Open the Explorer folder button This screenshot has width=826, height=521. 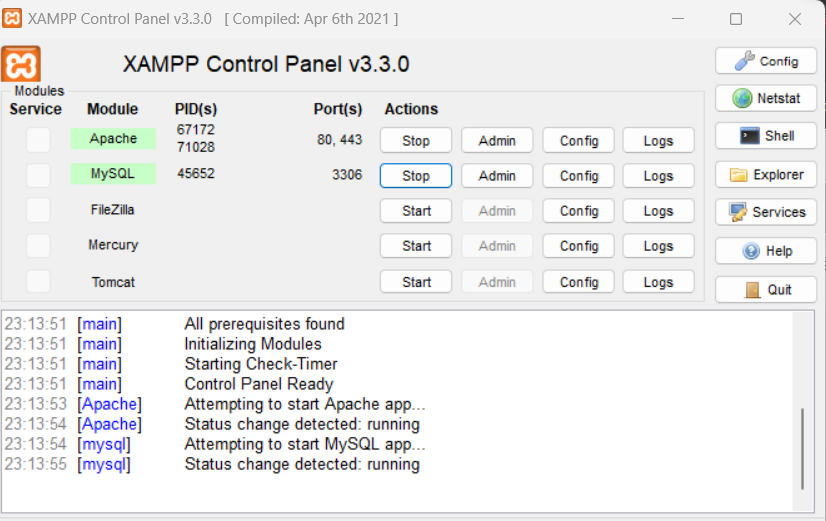766,175
